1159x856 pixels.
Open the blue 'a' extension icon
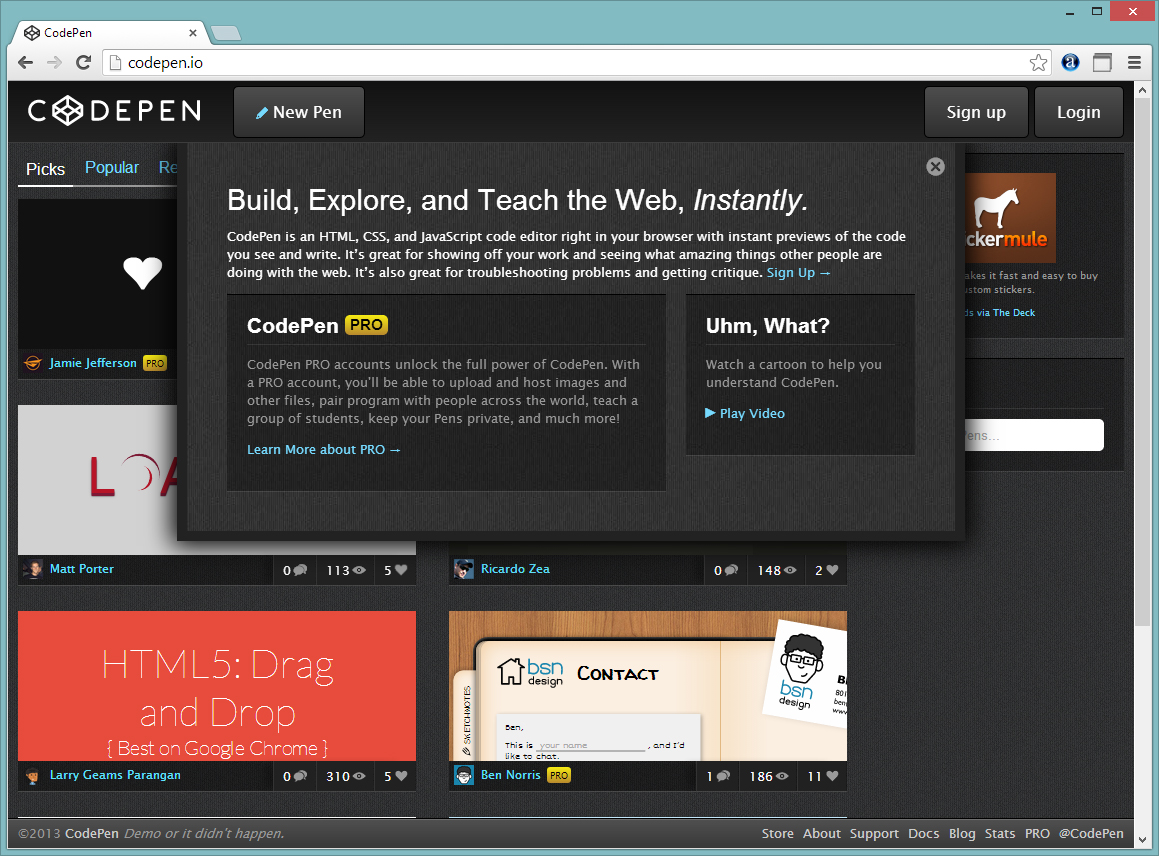(x=1070, y=63)
